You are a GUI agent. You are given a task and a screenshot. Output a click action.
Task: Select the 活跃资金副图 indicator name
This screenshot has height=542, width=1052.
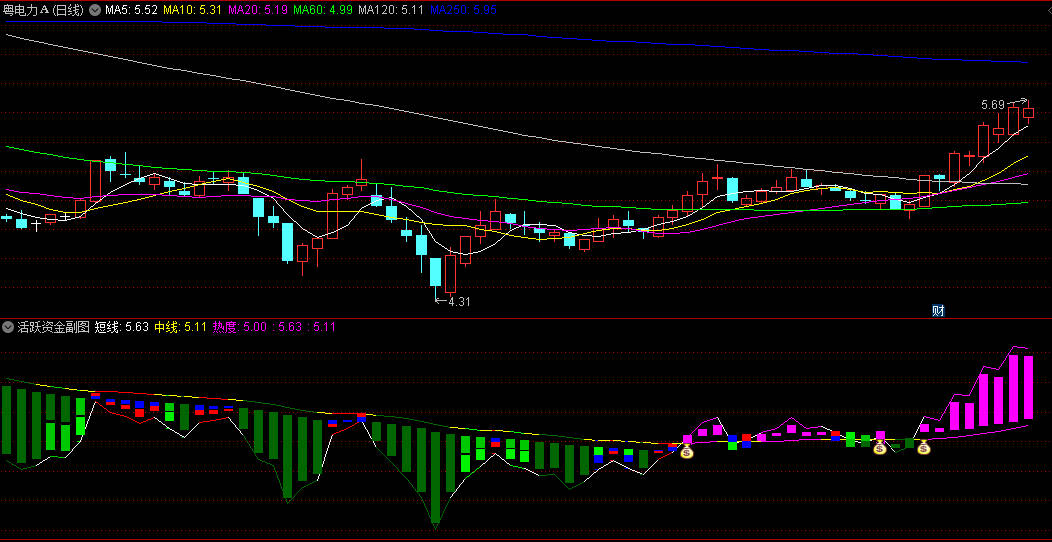54,327
